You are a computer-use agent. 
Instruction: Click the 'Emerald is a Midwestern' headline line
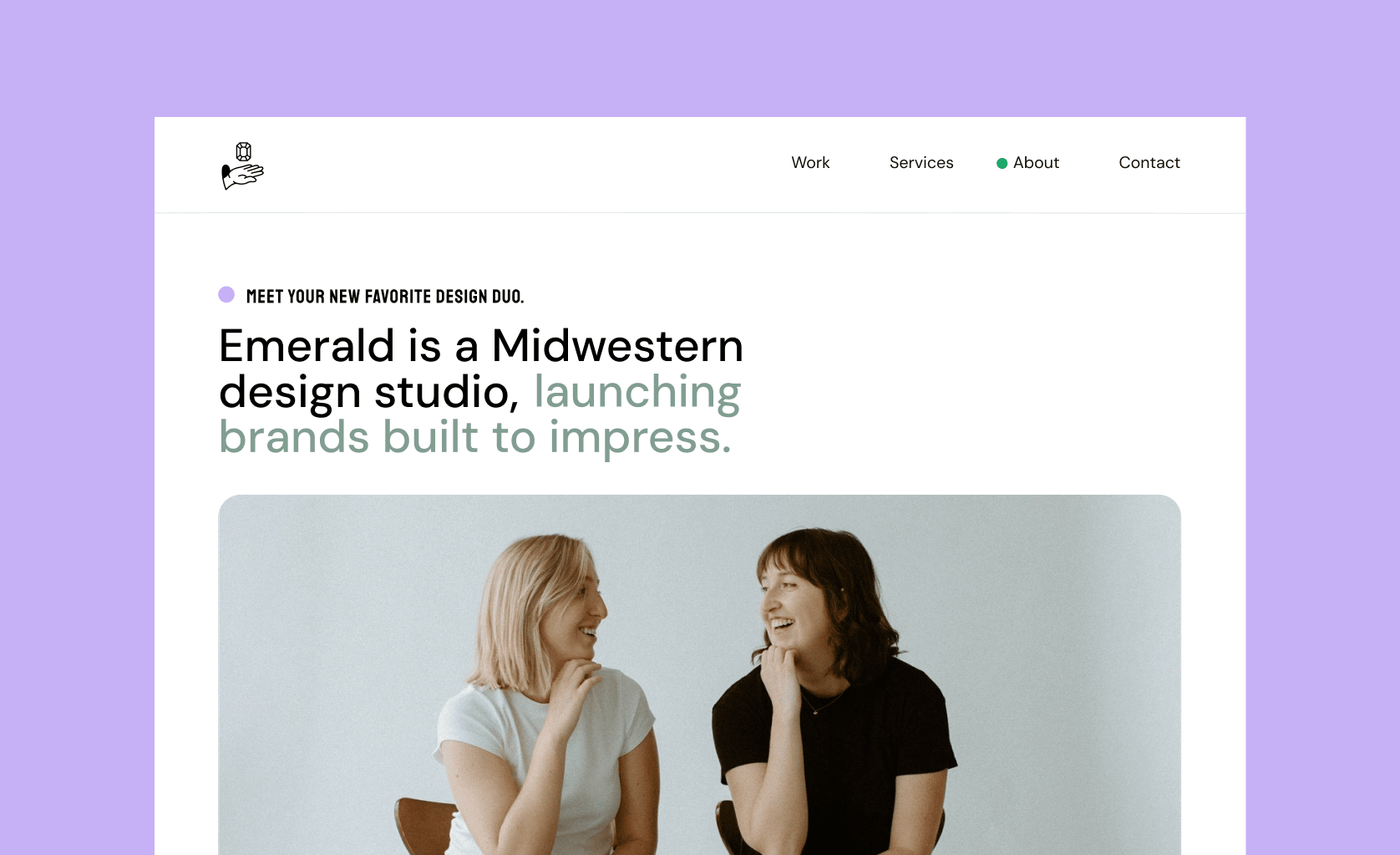point(481,346)
